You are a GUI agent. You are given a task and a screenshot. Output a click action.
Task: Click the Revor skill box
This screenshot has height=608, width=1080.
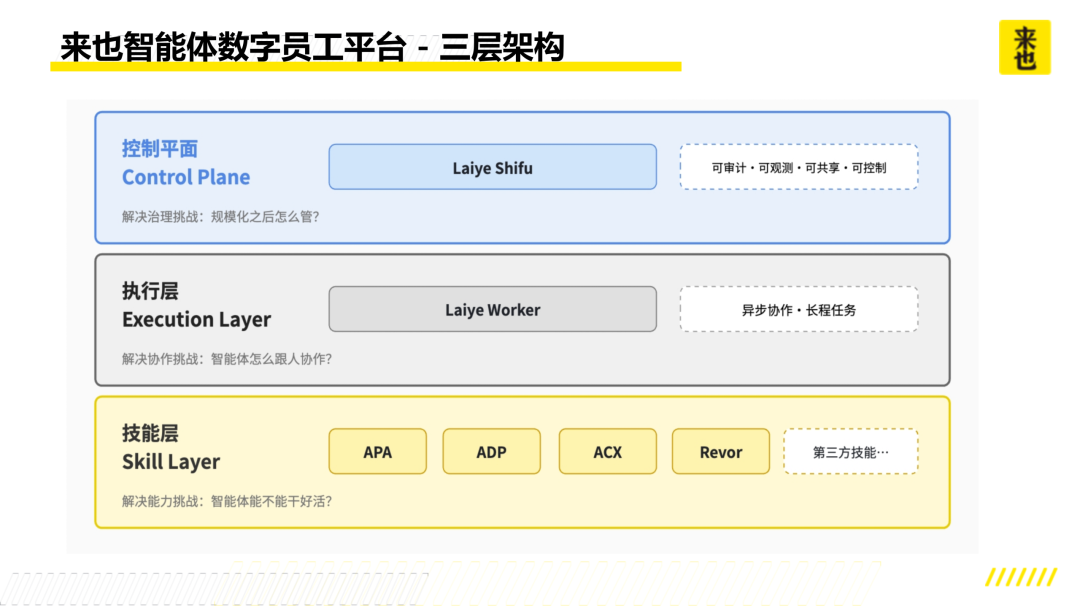(720, 451)
